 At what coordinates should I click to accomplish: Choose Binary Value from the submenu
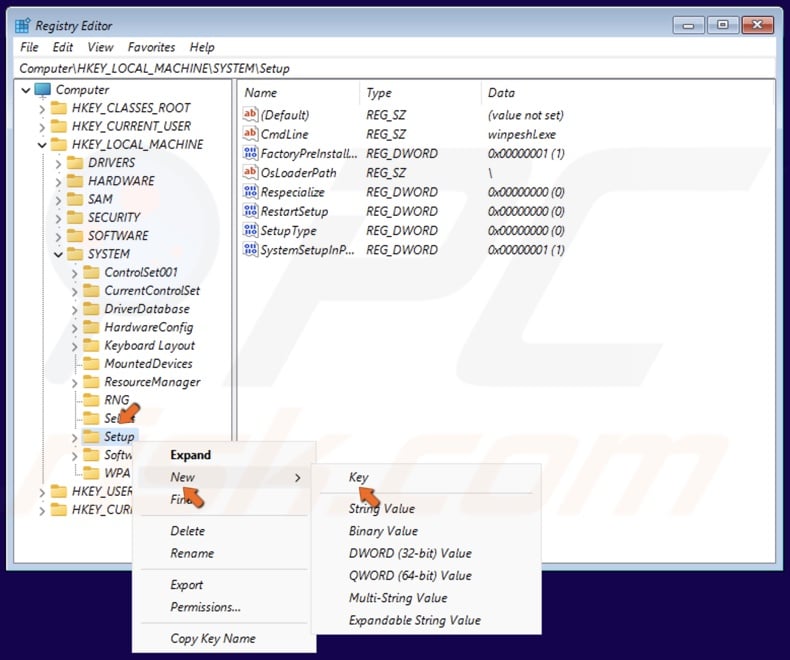(426, 531)
